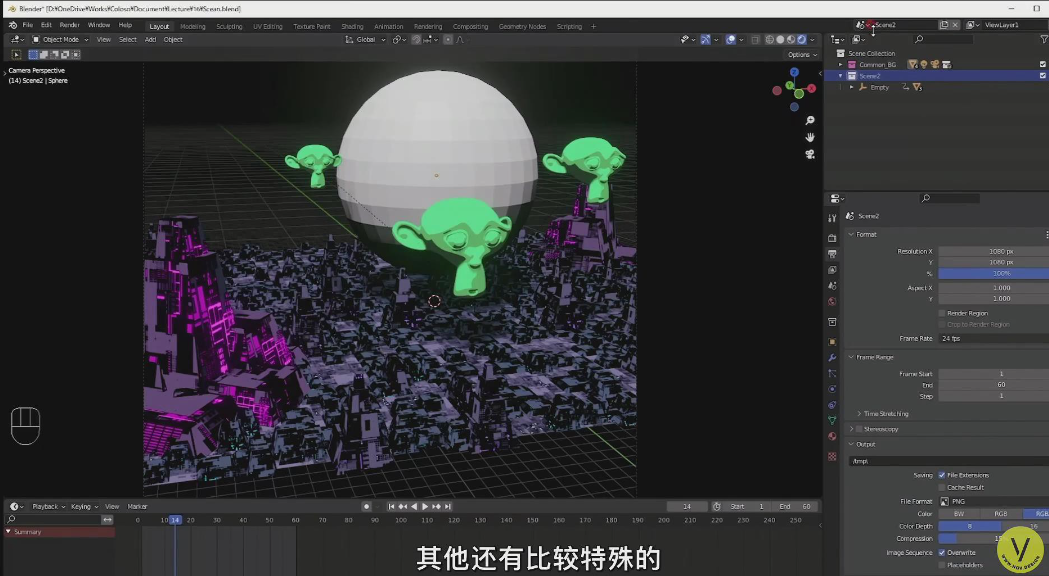Expand the Common_BG collection

[x=841, y=64]
